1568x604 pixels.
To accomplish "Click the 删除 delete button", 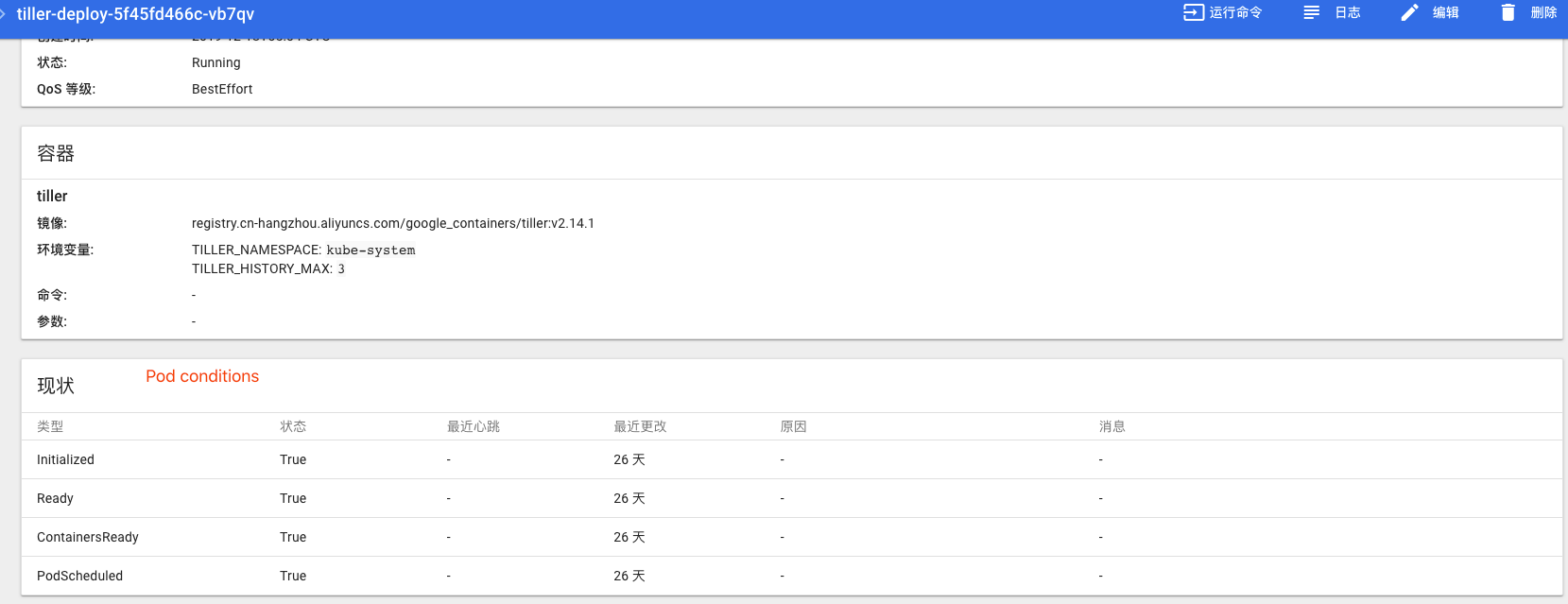I will click(1543, 12).
